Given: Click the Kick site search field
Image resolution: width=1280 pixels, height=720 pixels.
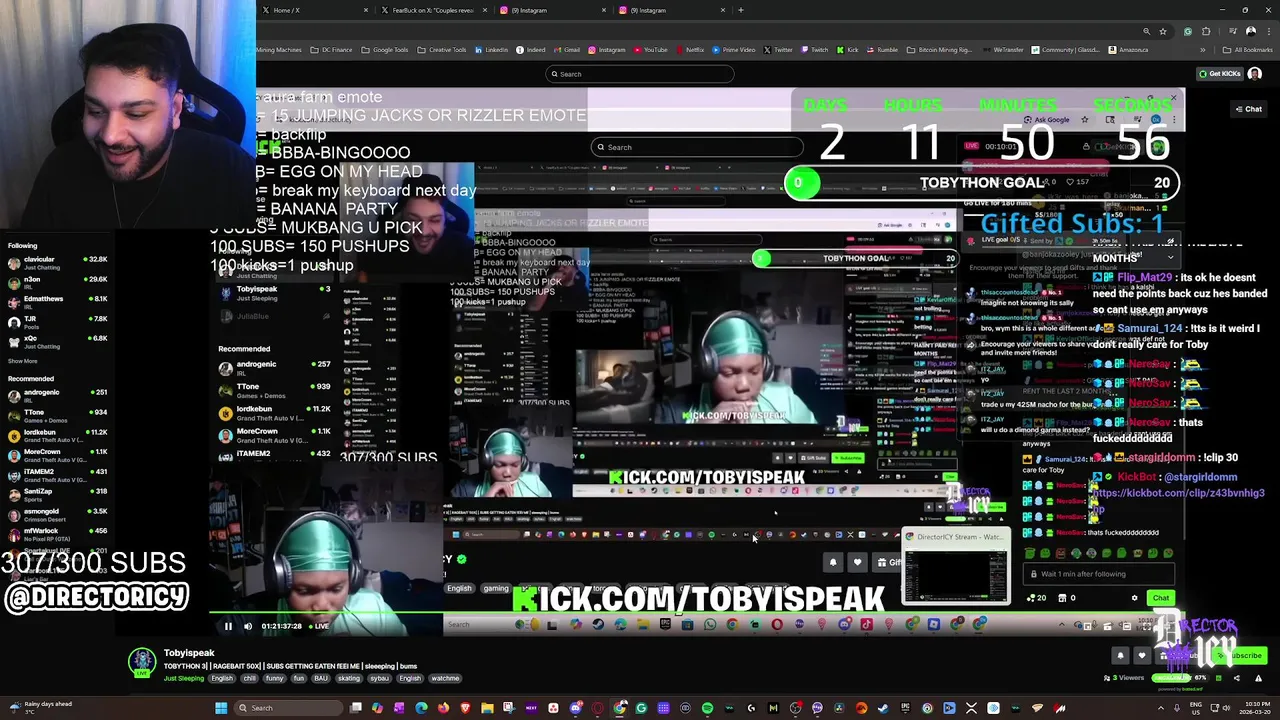Looking at the screenshot, I should coord(640,74).
